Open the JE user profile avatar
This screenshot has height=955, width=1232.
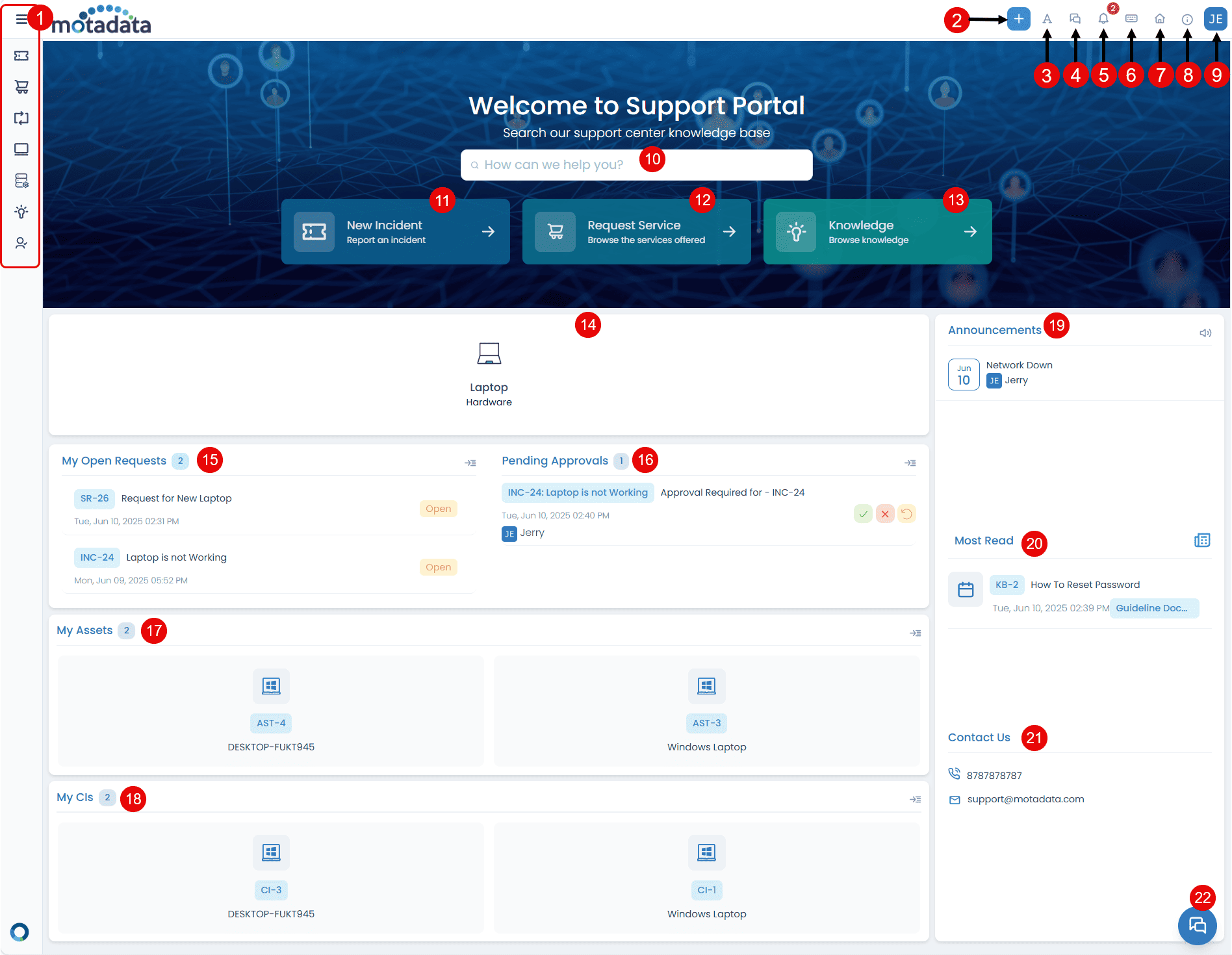(x=1215, y=19)
